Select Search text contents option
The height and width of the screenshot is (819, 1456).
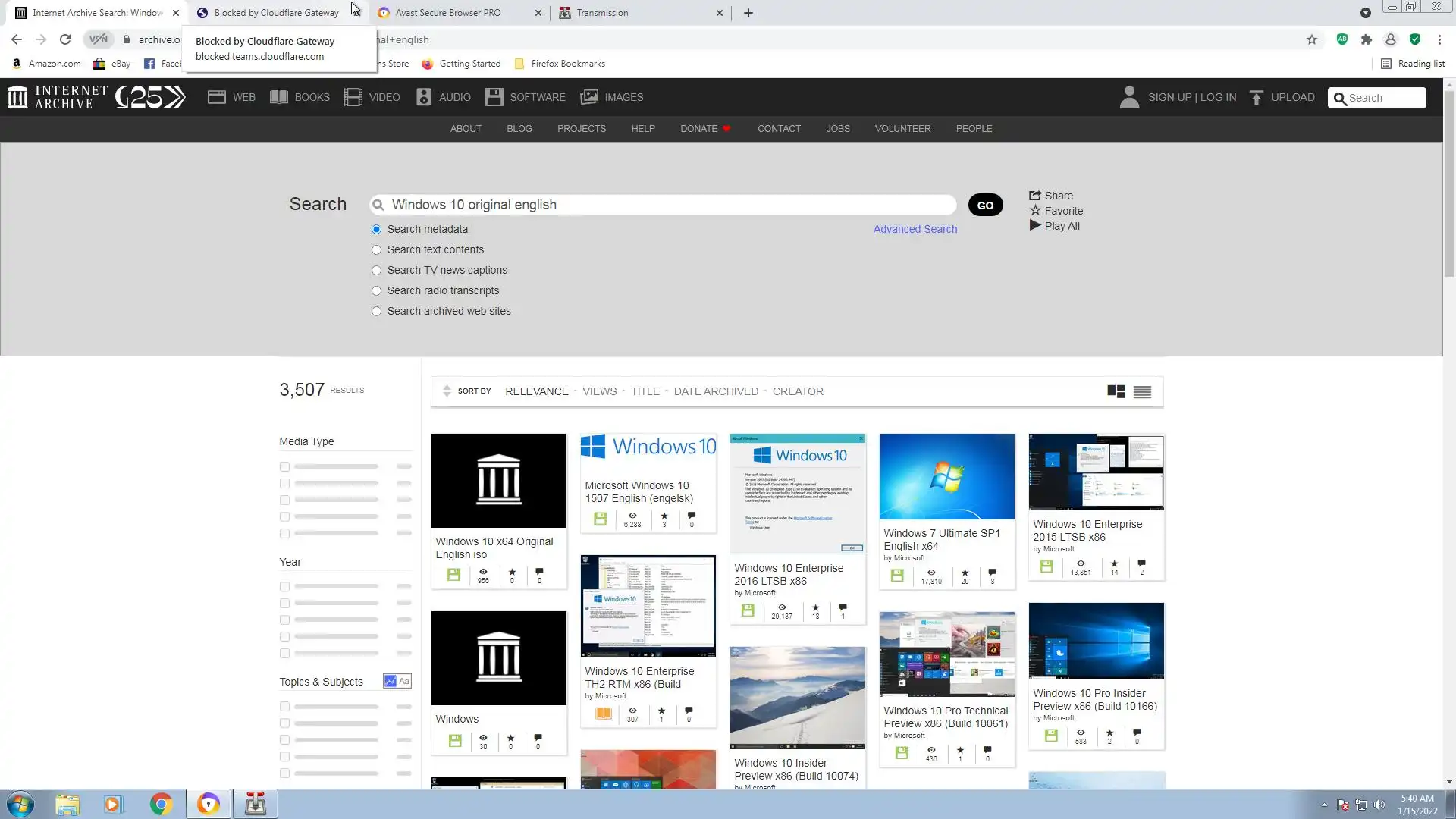[376, 249]
